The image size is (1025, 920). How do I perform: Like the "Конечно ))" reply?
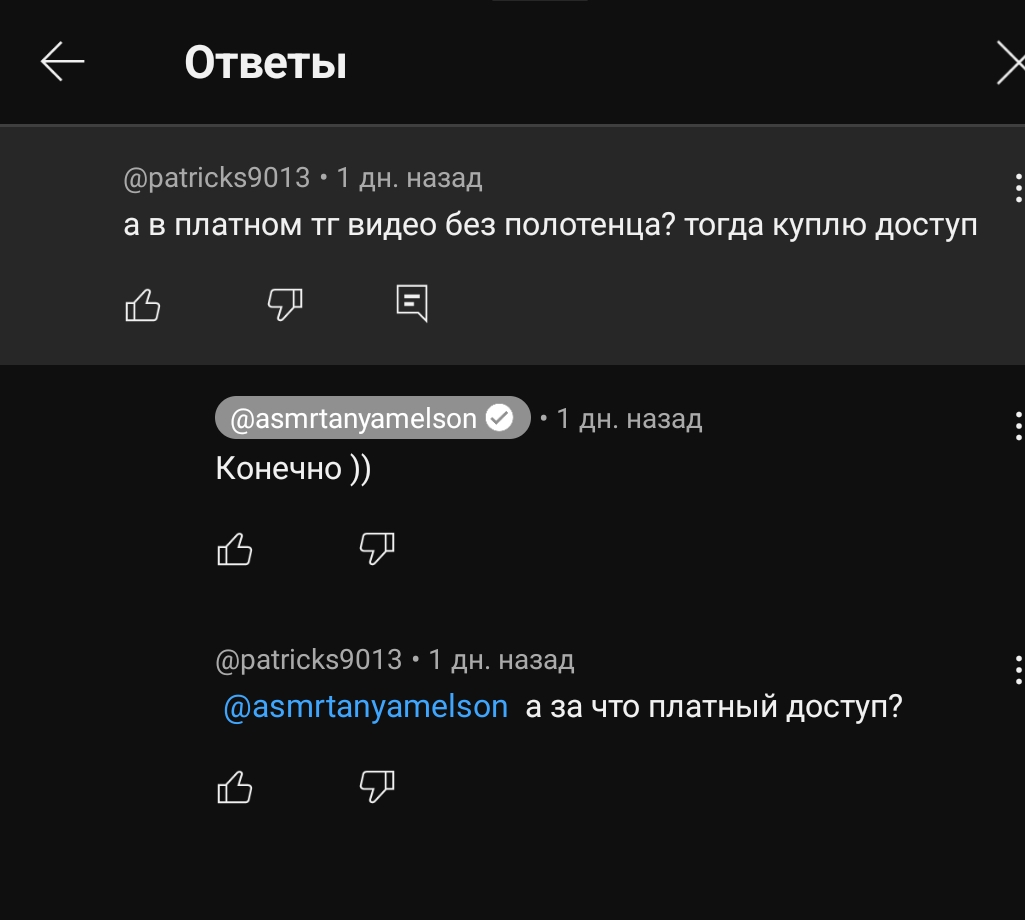click(x=235, y=547)
